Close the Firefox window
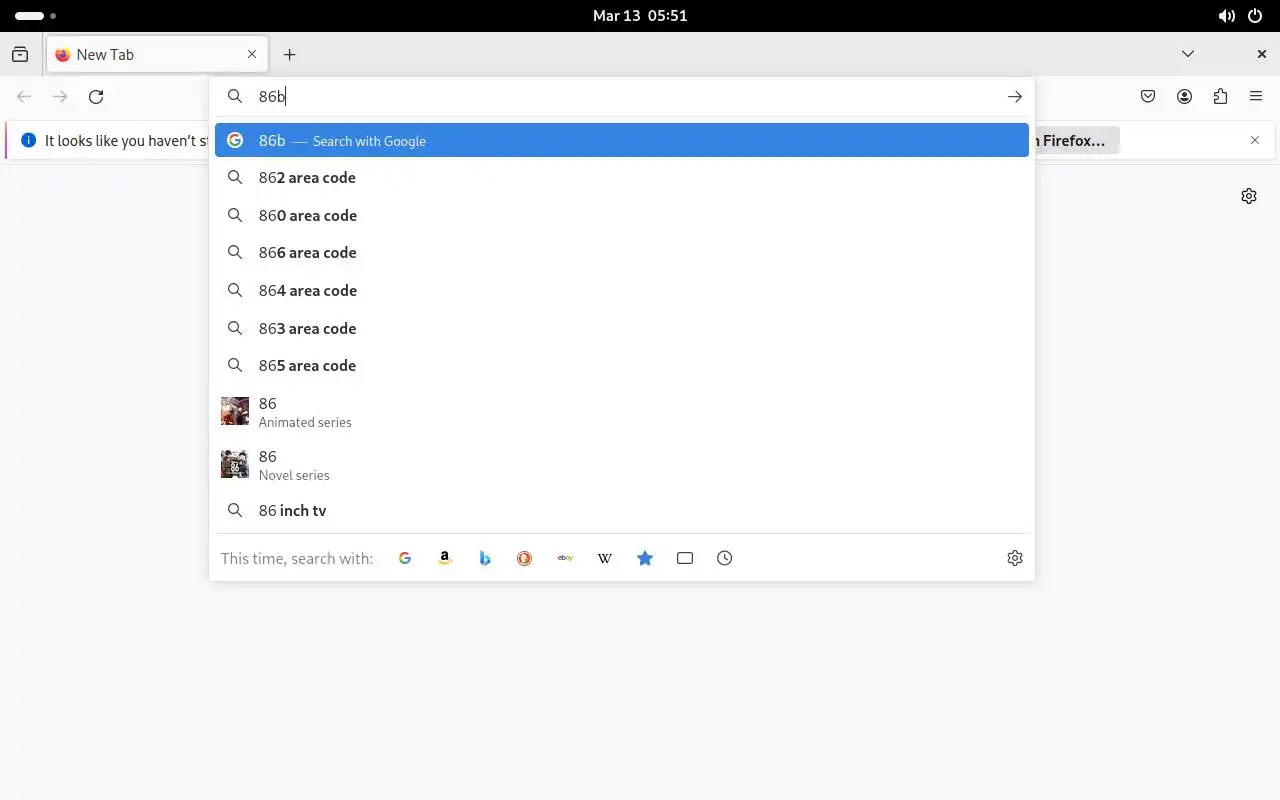 pos(1262,55)
